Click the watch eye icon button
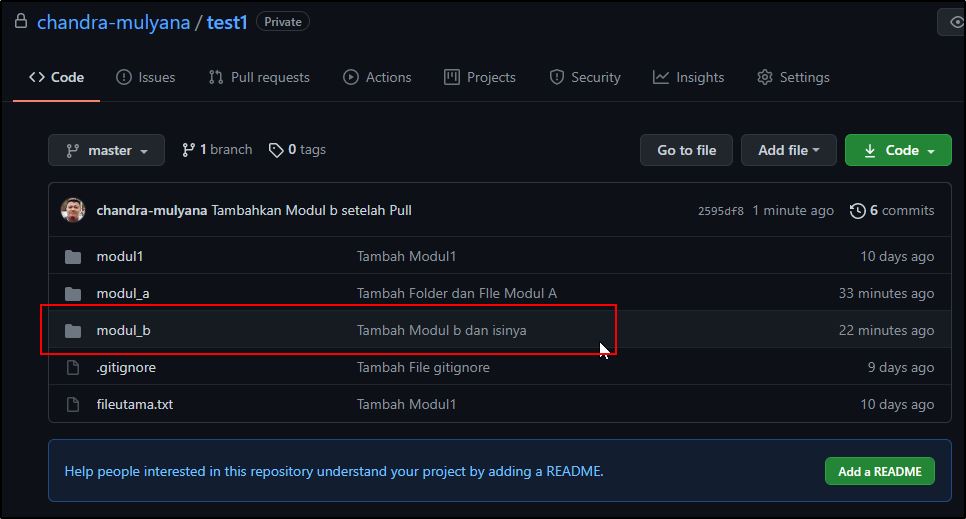Screen dimensions: 966x519 [956, 22]
